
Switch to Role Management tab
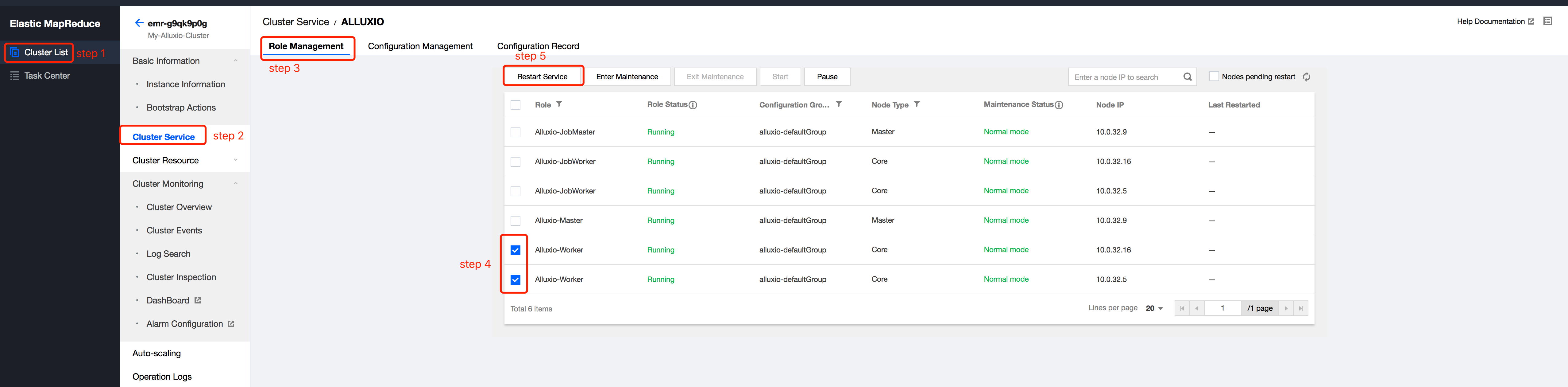306,46
